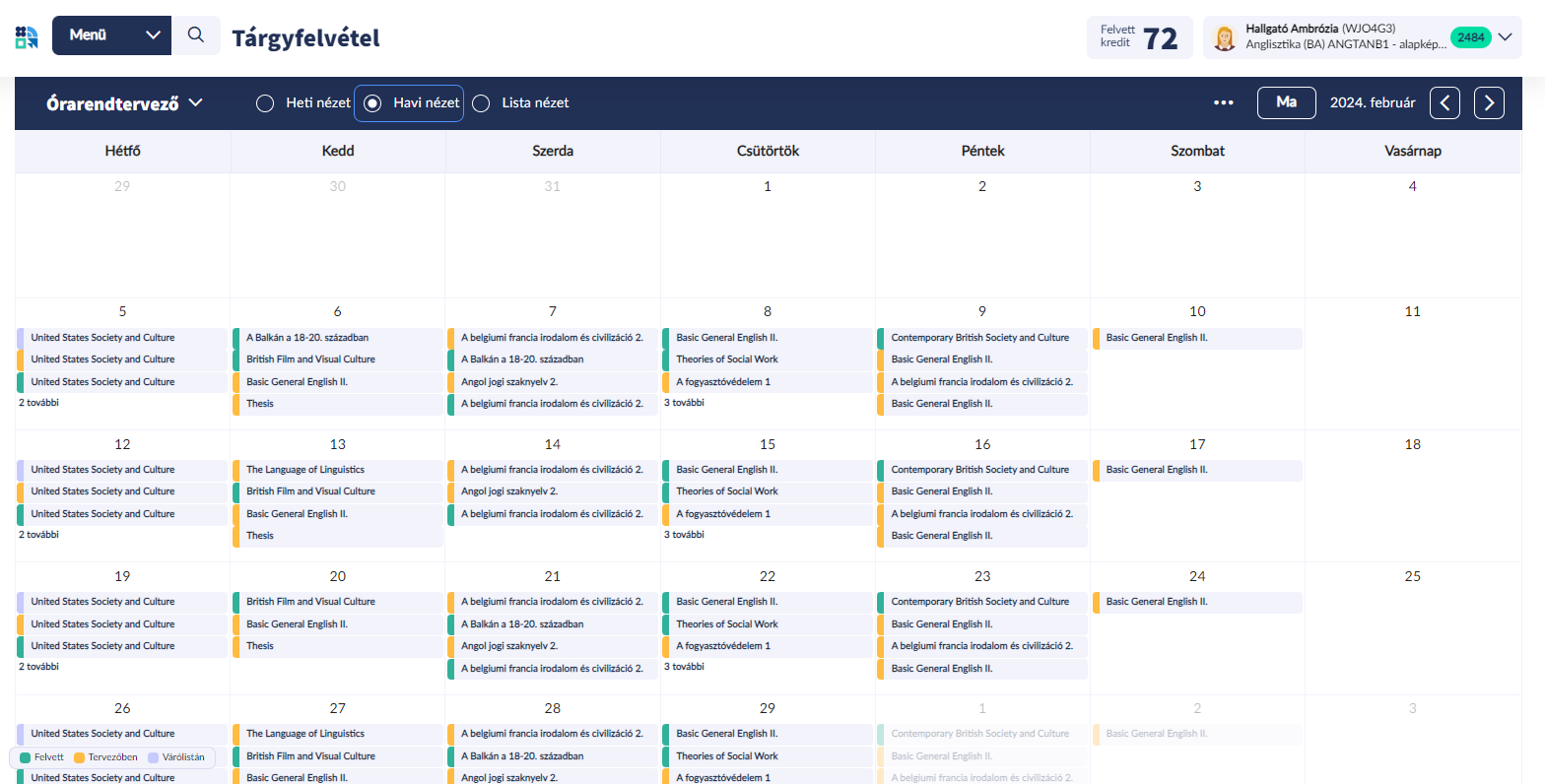Click the green 2484 badge

coord(1470,37)
